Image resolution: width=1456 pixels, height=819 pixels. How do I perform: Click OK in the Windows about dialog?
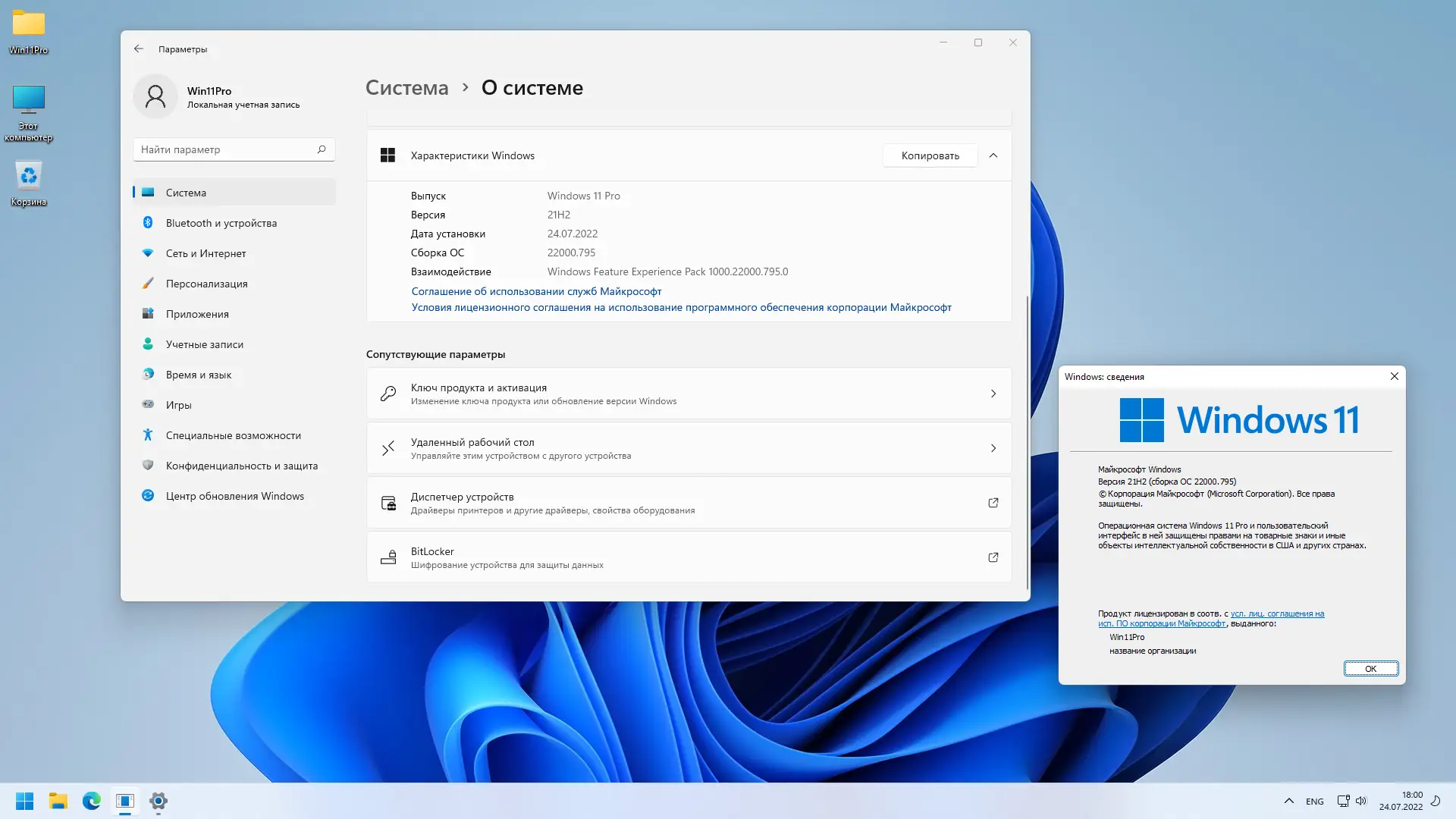[1370, 668]
